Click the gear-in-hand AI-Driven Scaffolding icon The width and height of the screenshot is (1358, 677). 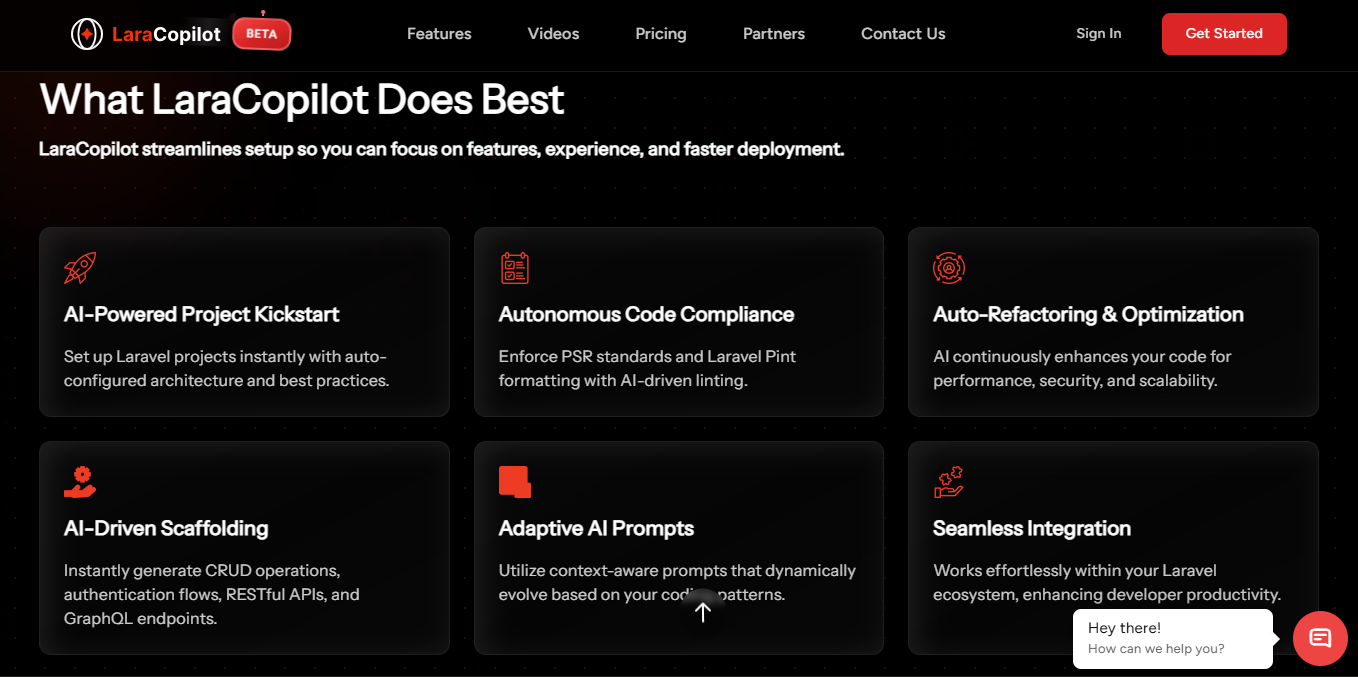(x=80, y=482)
